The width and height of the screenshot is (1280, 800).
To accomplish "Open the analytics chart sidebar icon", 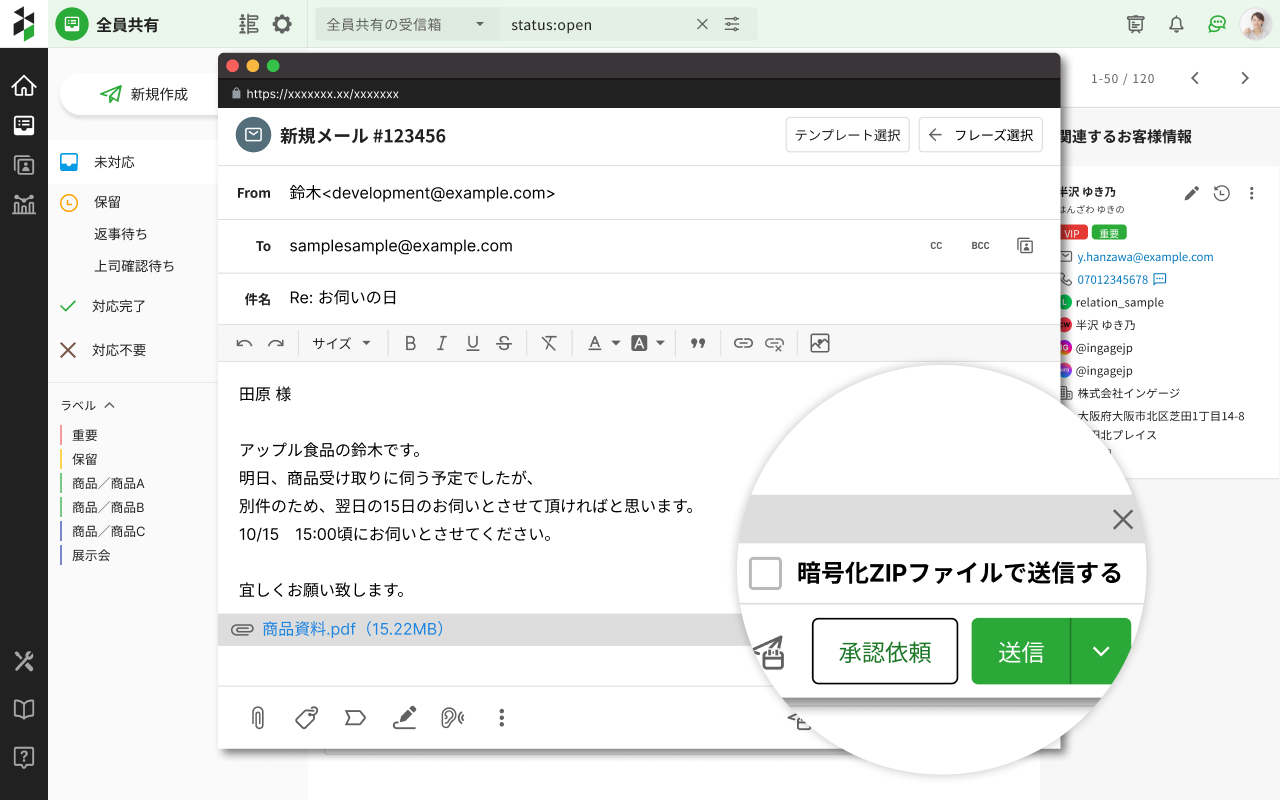I will click(24, 204).
